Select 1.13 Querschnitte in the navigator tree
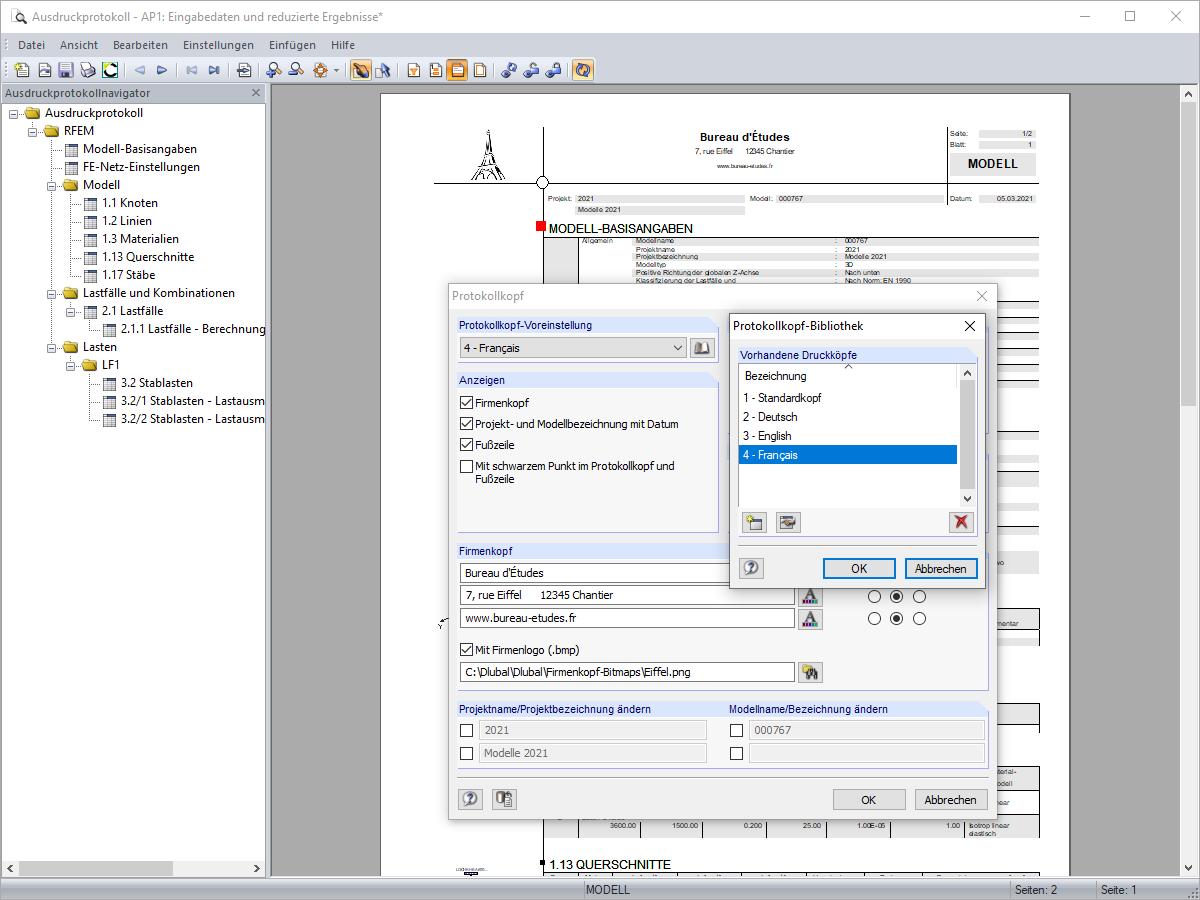The height and width of the screenshot is (900, 1200). point(148,257)
